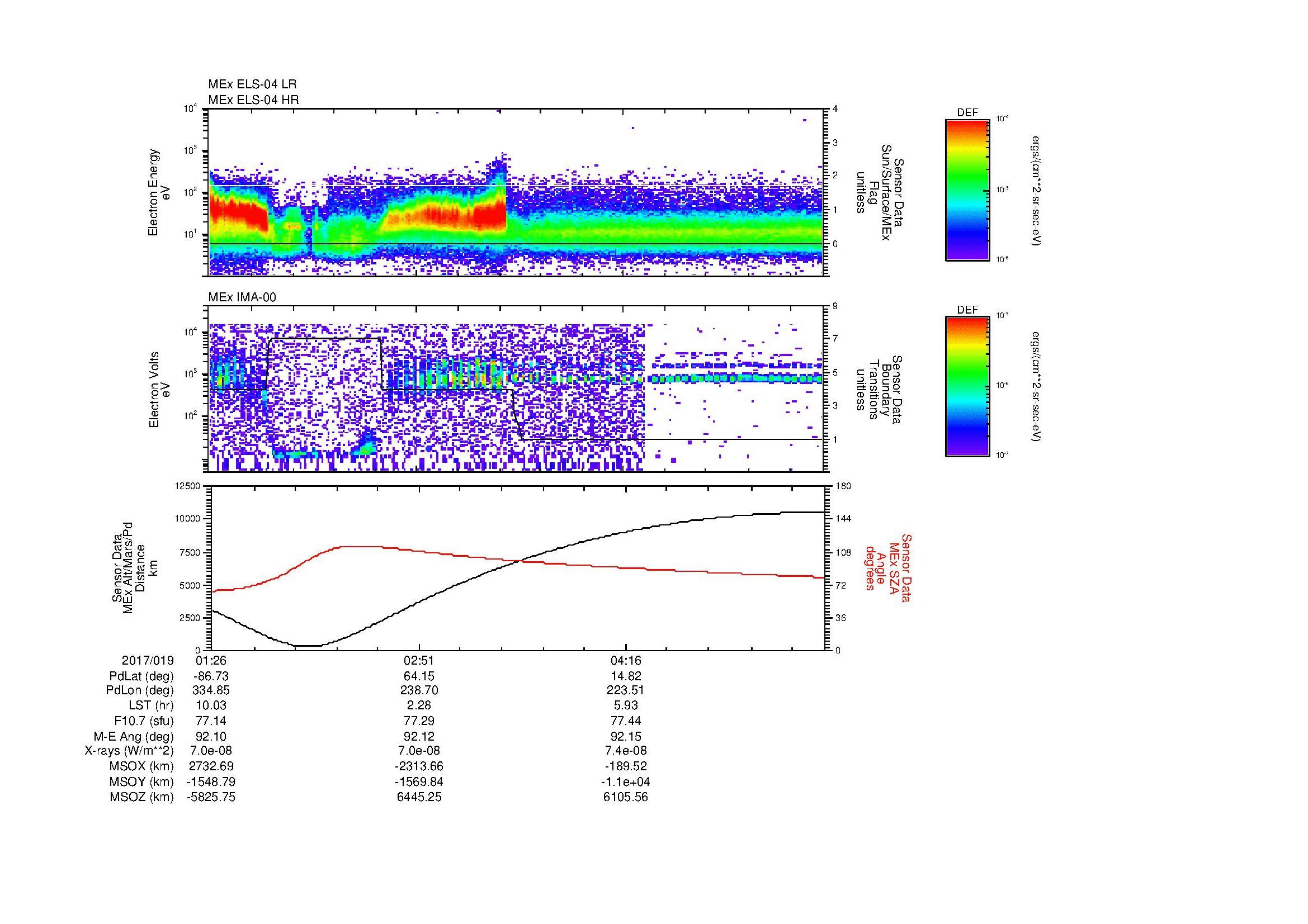
Task: Click the PdLon value '334.85'
Action: click(x=211, y=690)
